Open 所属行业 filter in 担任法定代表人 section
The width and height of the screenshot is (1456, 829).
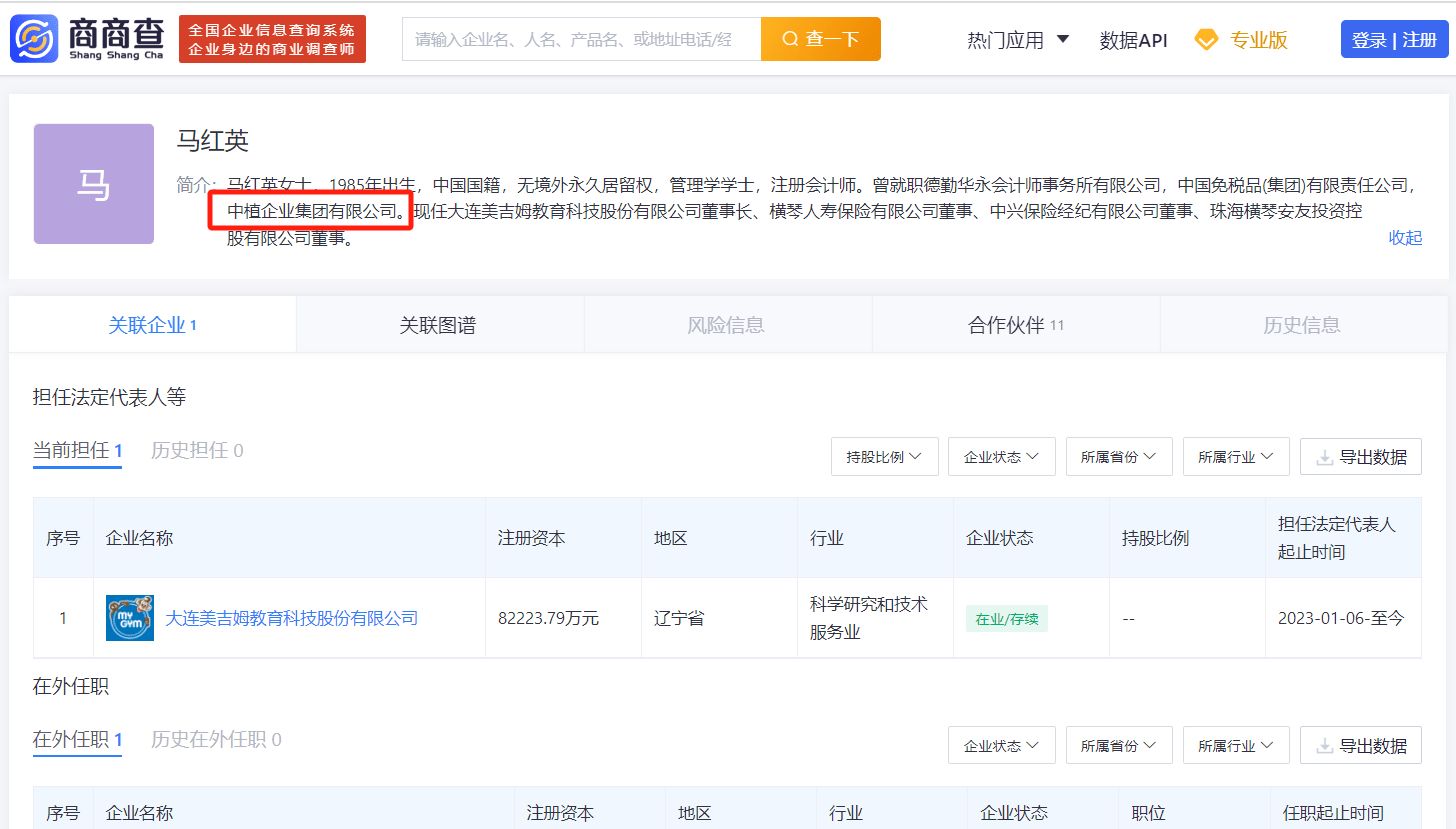click(1236, 457)
